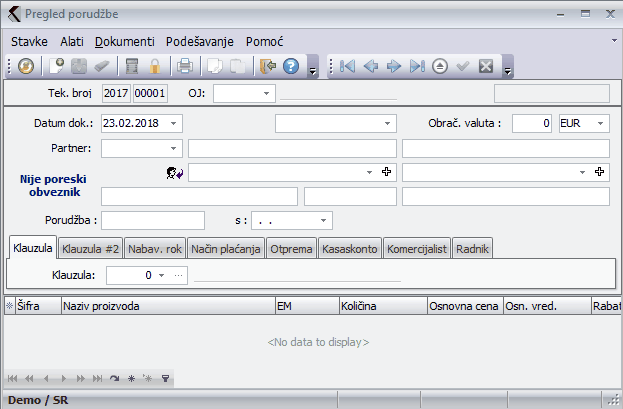Image resolution: width=623 pixels, height=409 pixels.
Task: Click the new document icon
Action: click(59, 67)
